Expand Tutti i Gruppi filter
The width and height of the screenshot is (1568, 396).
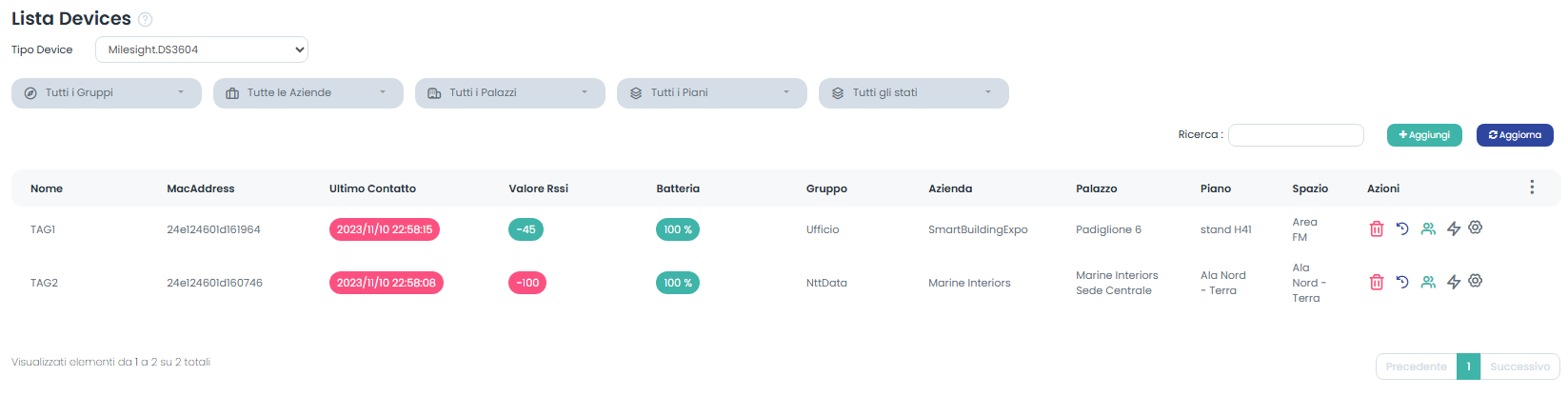point(107,93)
